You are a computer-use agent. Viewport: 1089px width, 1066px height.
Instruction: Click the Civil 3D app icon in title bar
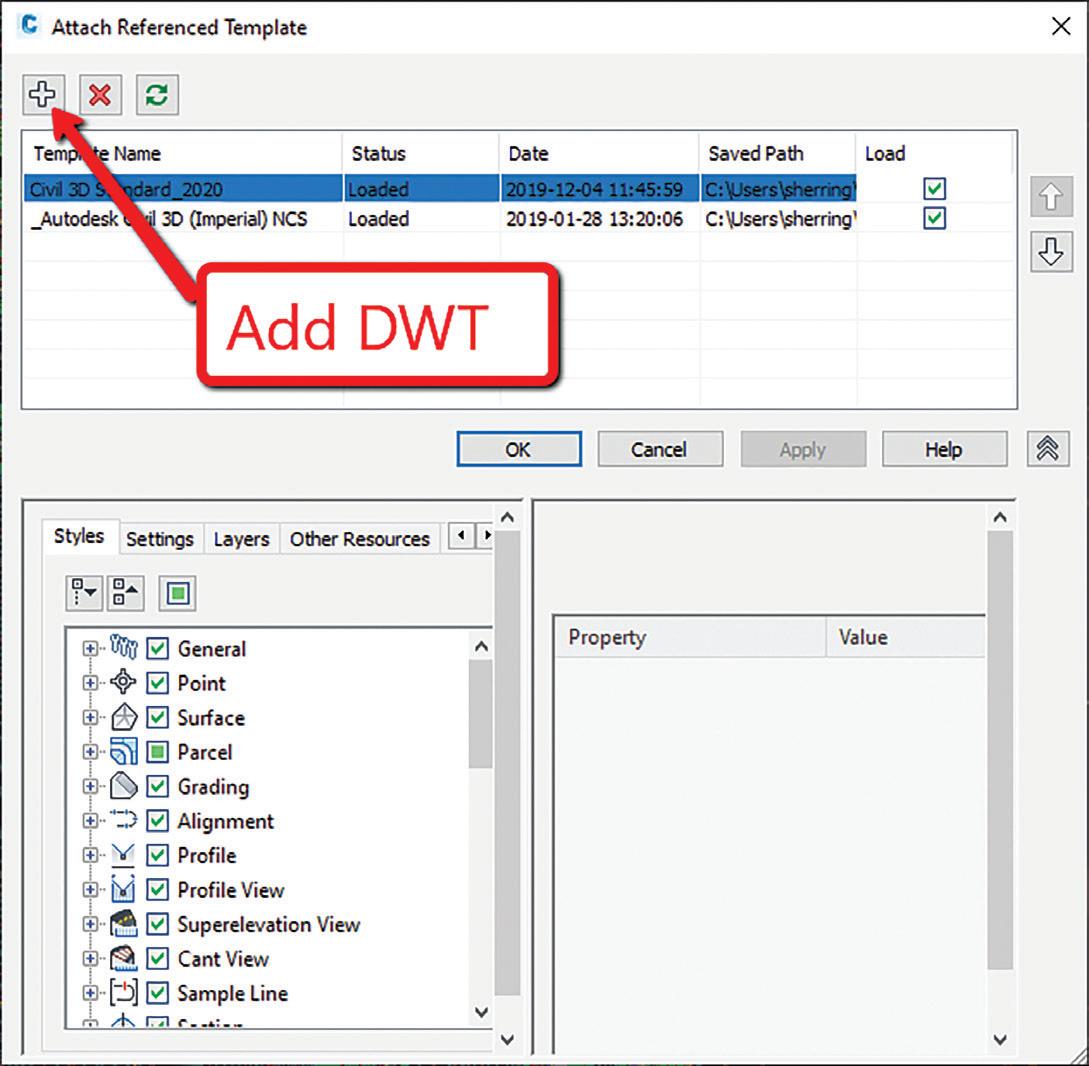(29, 26)
